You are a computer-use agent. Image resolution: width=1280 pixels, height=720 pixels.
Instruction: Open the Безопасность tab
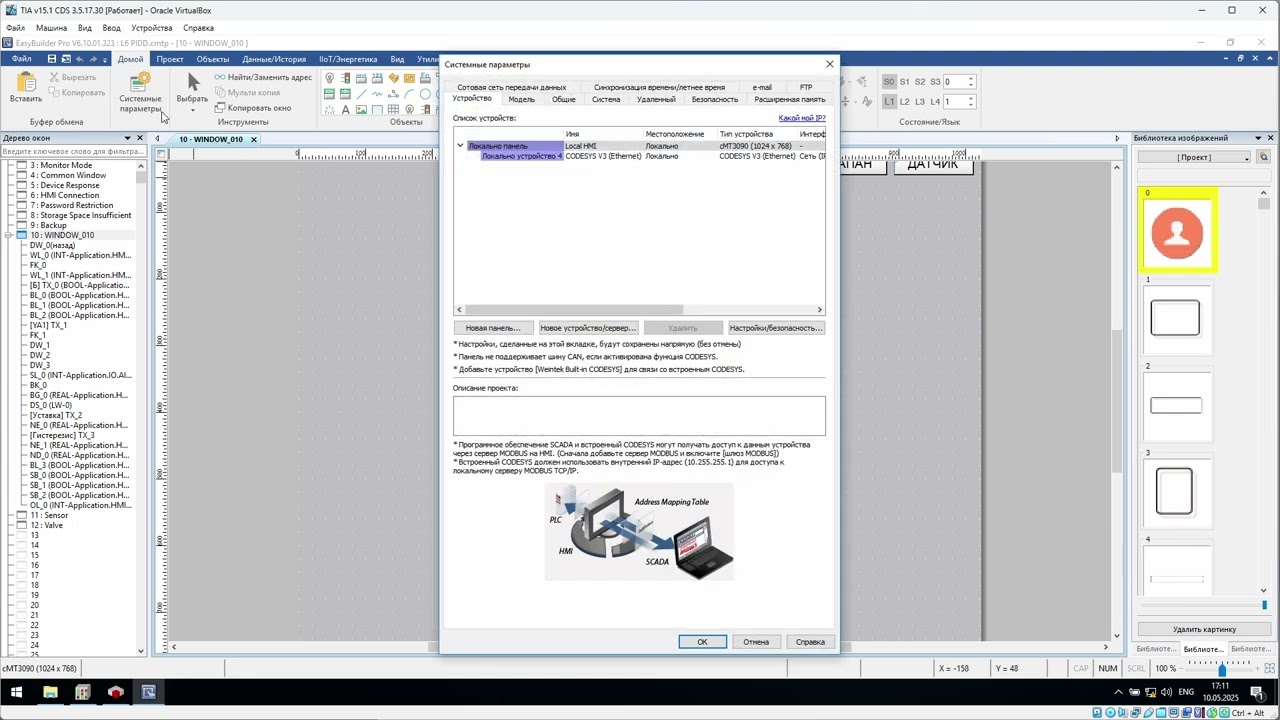(715, 99)
